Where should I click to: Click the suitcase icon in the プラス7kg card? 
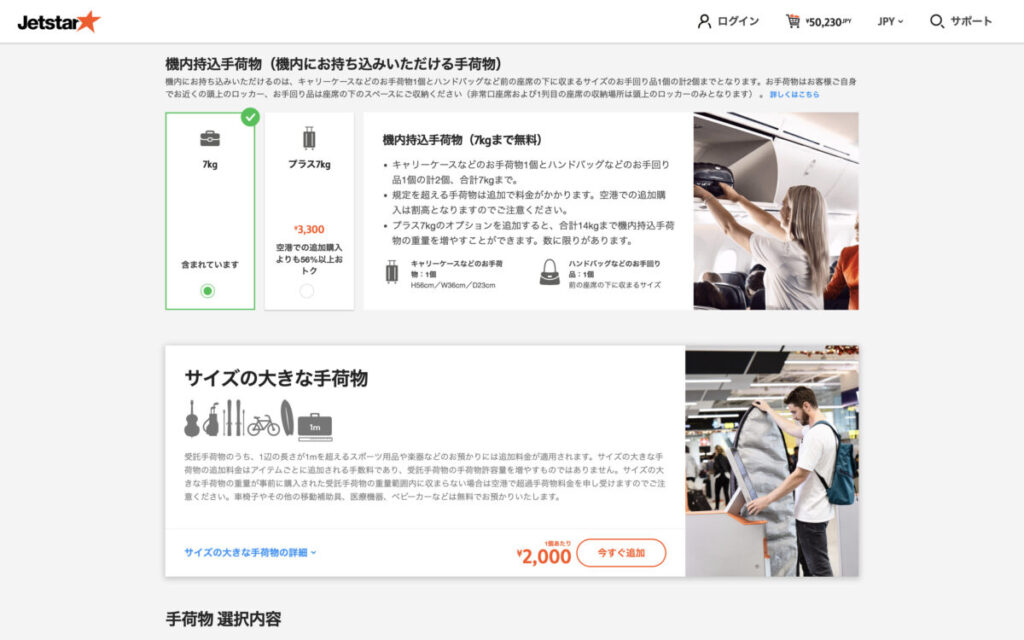coord(309,137)
